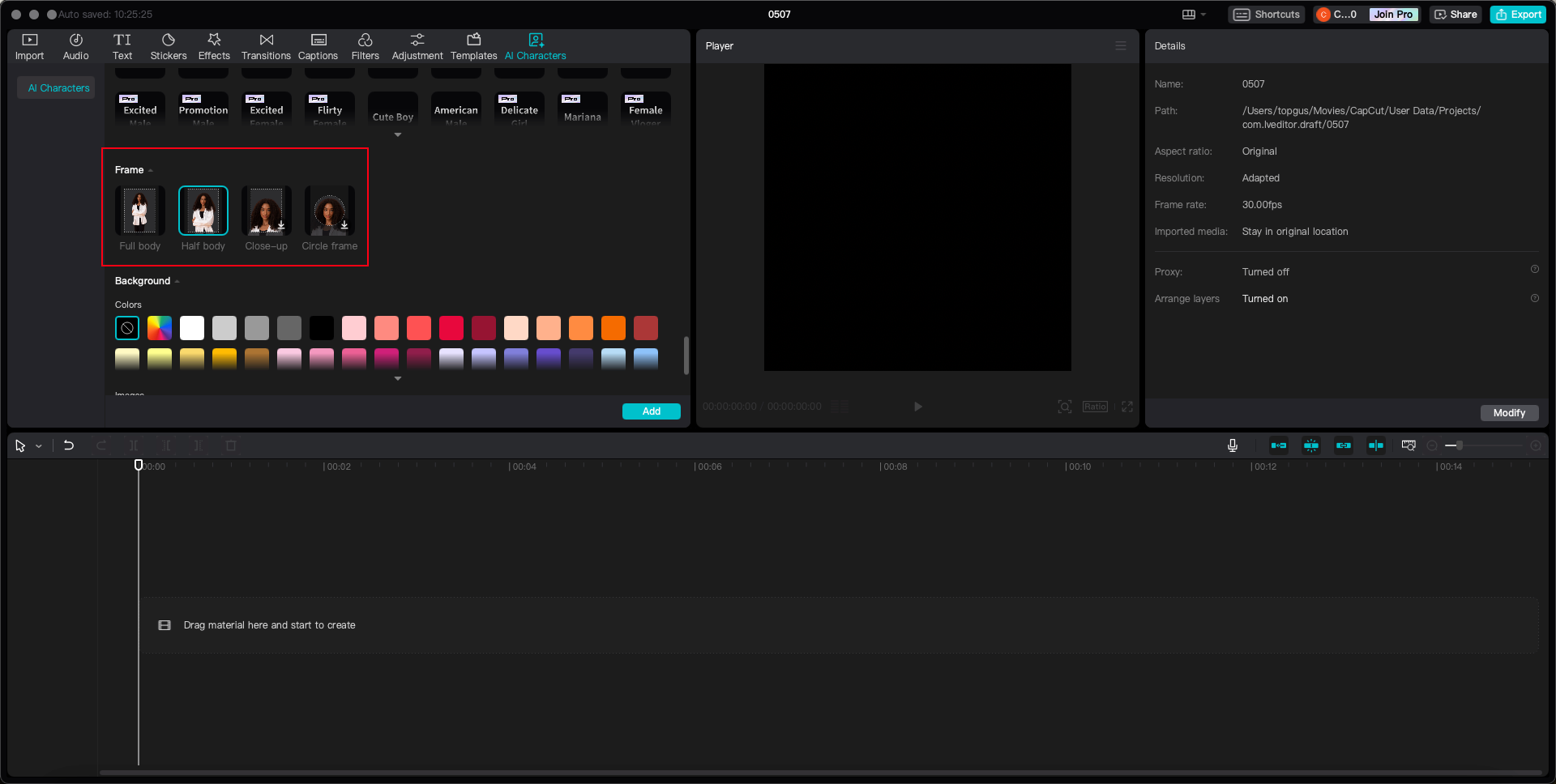Open the Adjustment tab

coord(417,47)
